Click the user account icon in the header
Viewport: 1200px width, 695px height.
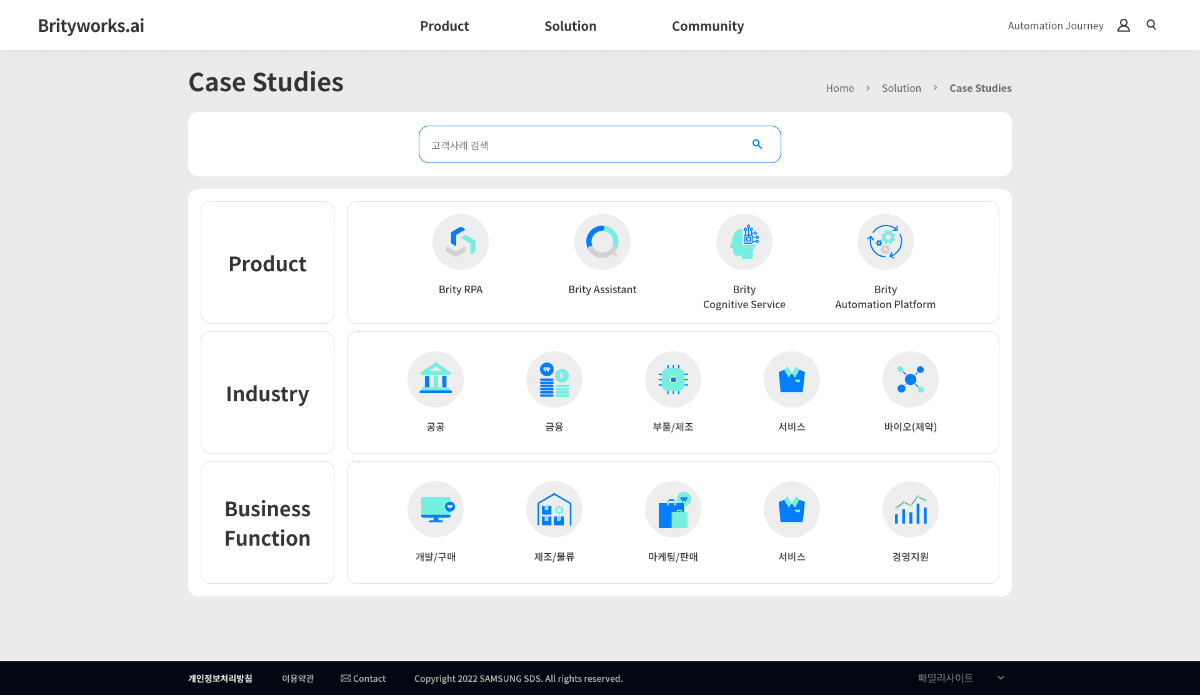tap(1123, 25)
